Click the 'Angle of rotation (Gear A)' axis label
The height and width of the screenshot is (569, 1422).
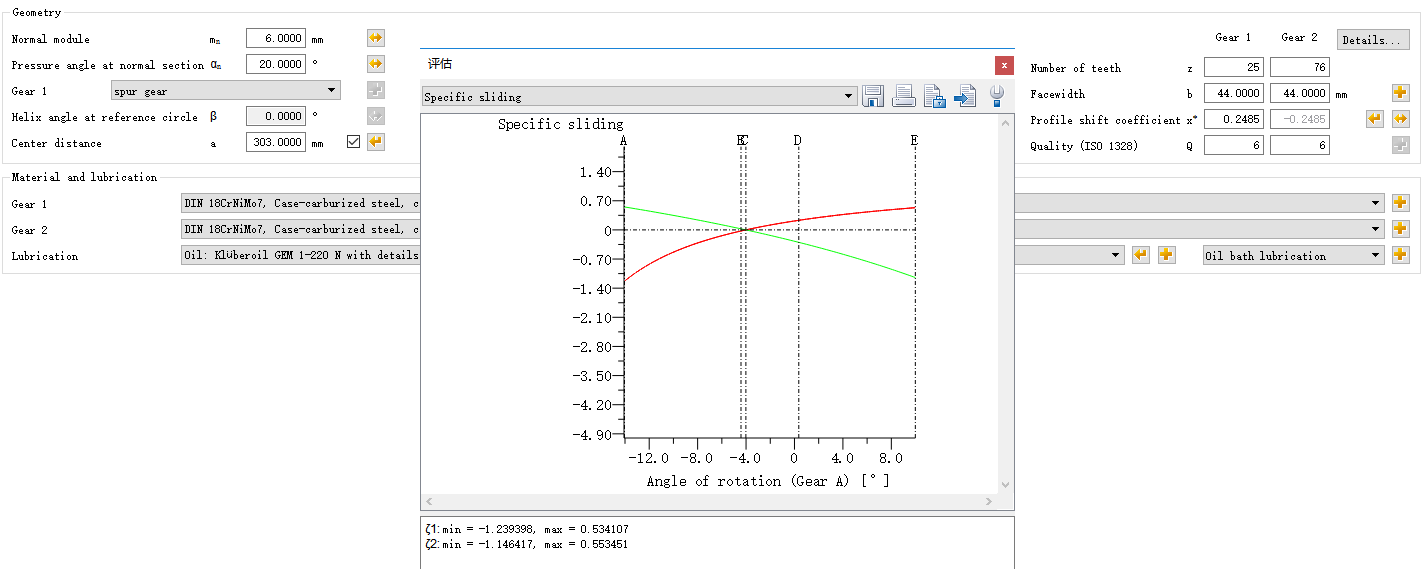768,481
